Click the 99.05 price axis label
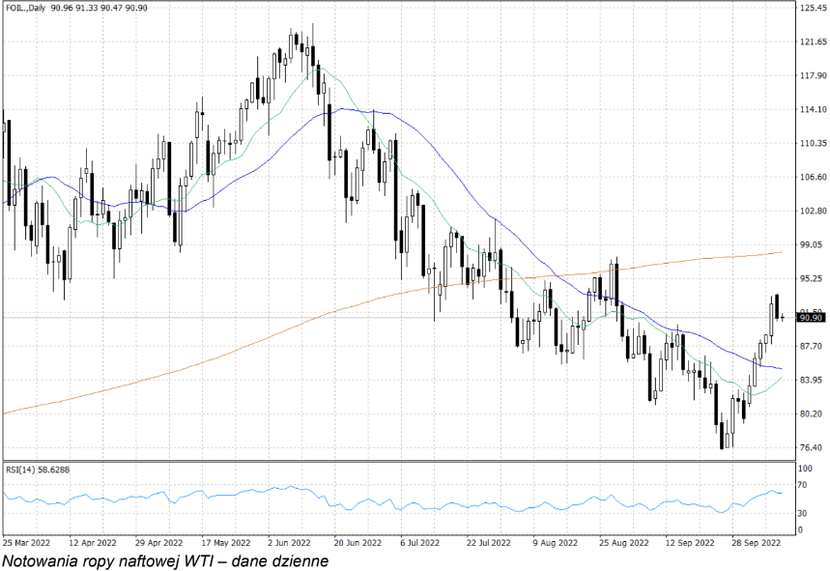This screenshot has height=571, width=830. (812, 244)
